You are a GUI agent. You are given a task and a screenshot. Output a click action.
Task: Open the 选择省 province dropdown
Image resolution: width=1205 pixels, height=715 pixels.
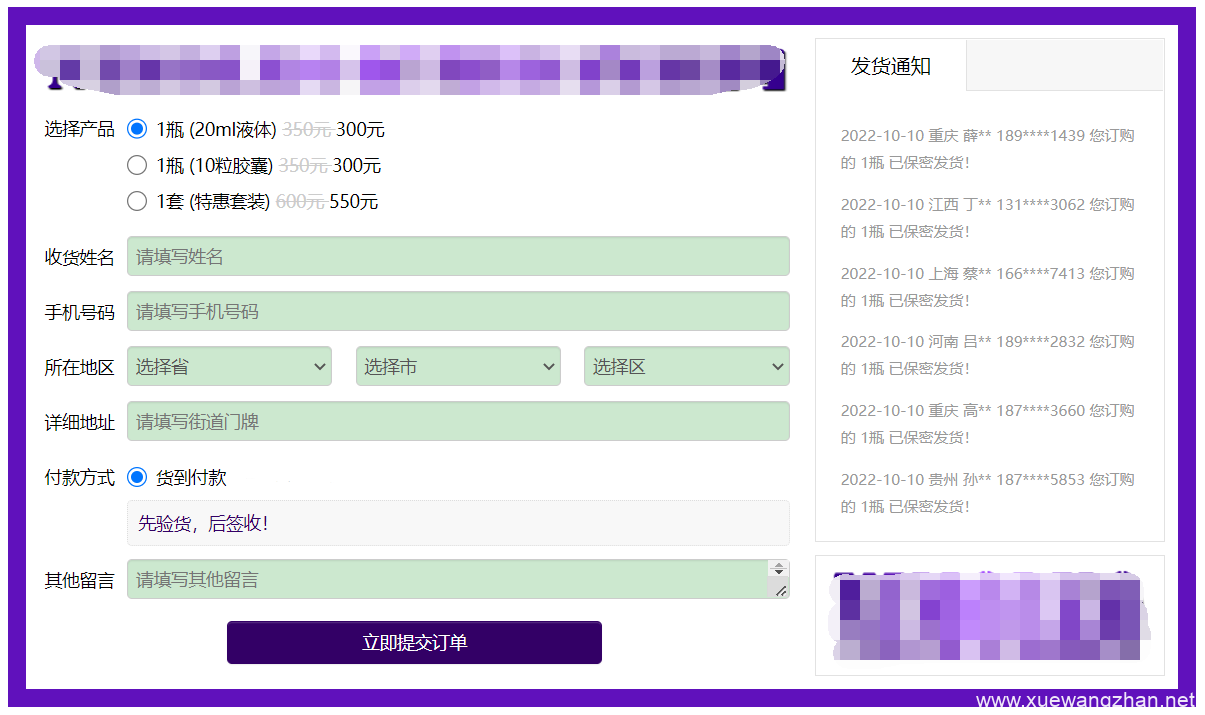(x=229, y=366)
